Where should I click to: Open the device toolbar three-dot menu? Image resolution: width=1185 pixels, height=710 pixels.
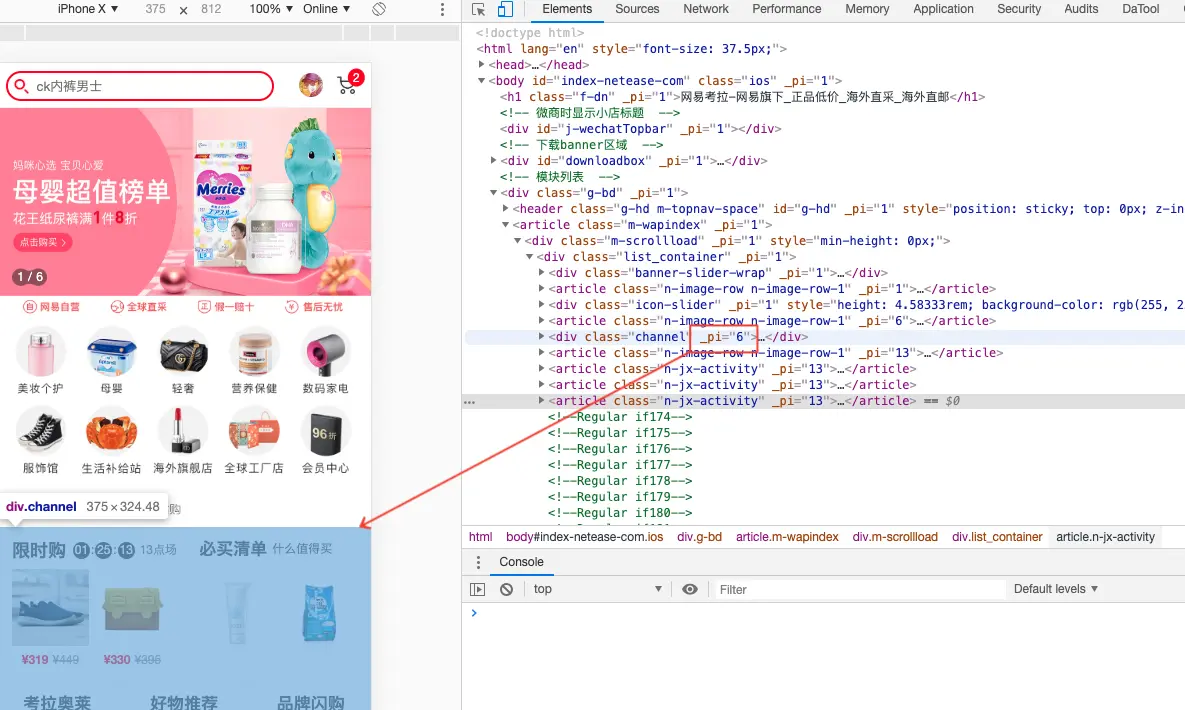click(x=442, y=9)
